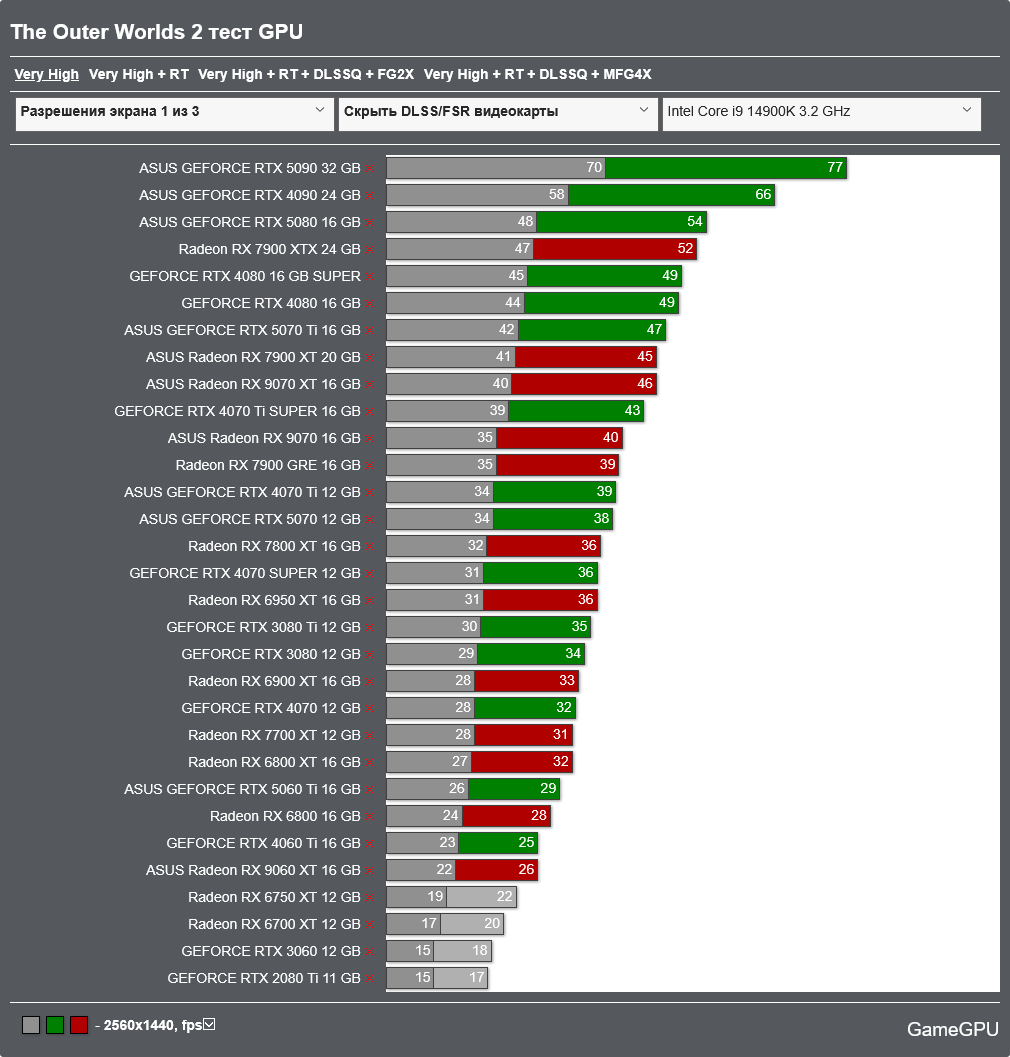Remove ASUS GEFORCE RTX 5070 12 GB via X icon
This screenshot has width=1010, height=1057.
click(x=369, y=519)
